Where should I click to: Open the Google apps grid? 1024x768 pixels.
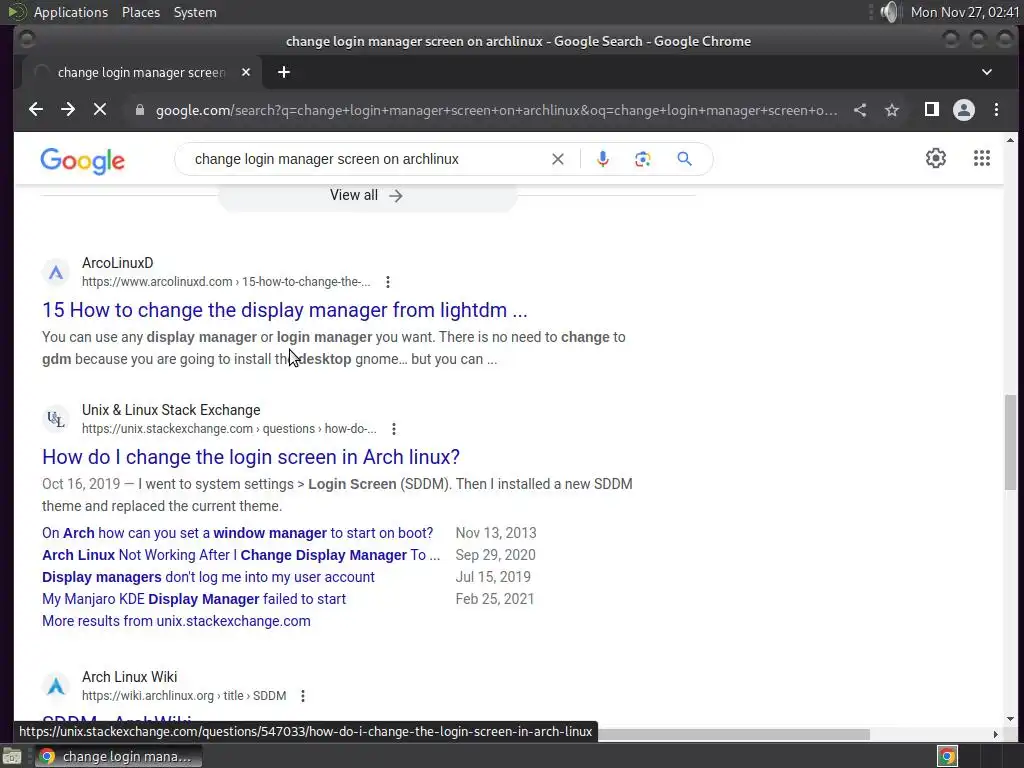click(982, 158)
